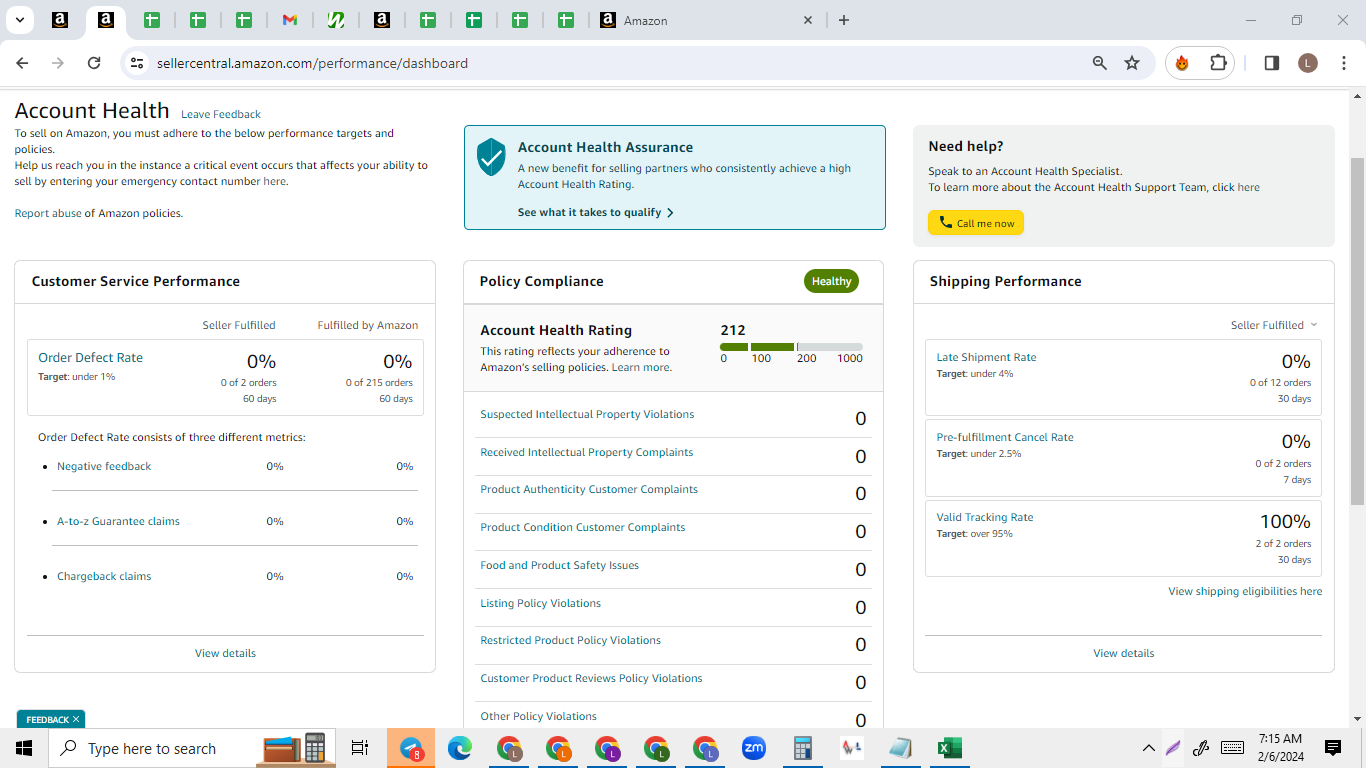Screen dimensions: 1366x768
Task: Open the Late Shipment Rate link
Action: tap(986, 357)
